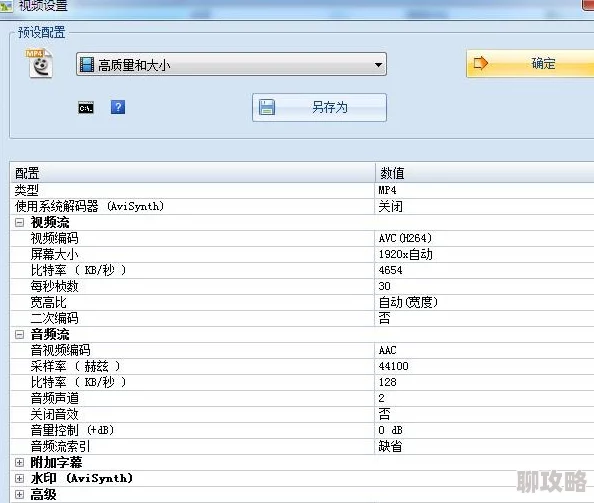
Task: Select the 音频流 group label
Action: [x=50, y=334]
